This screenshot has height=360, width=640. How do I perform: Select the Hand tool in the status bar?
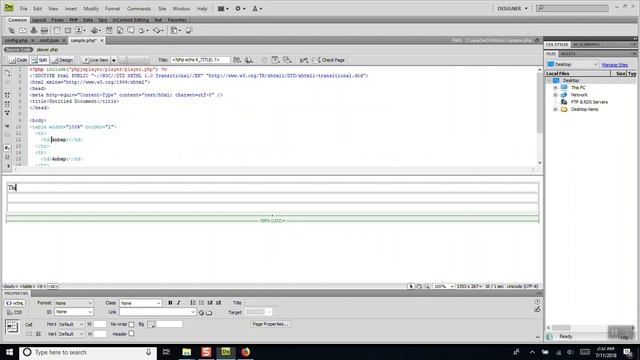pyautogui.click(x=419, y=287)
